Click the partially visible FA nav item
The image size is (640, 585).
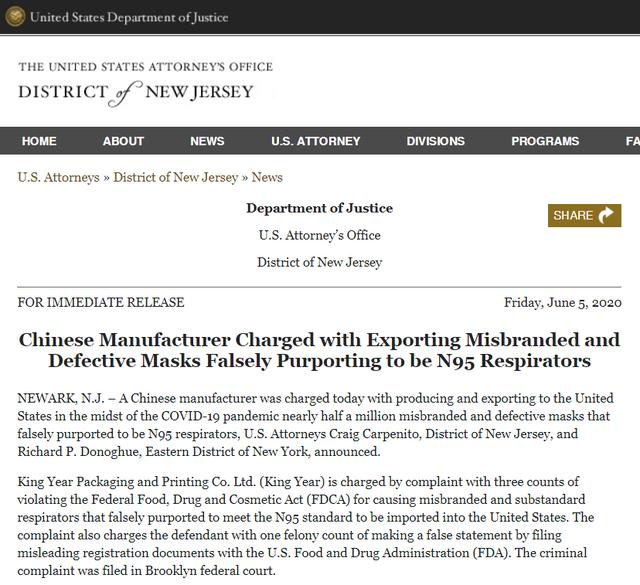[x=633, y=141]
